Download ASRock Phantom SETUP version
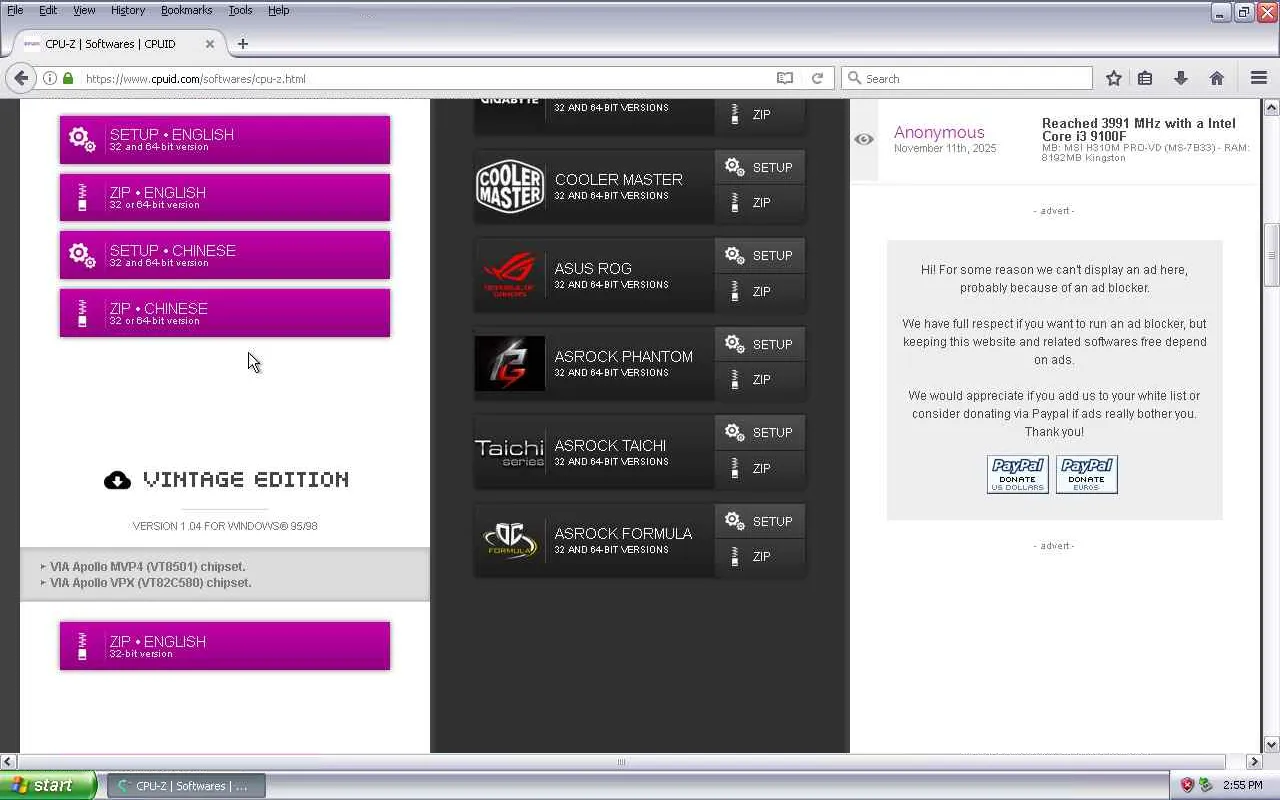The image size is (1280, 800). coord(760,344)
